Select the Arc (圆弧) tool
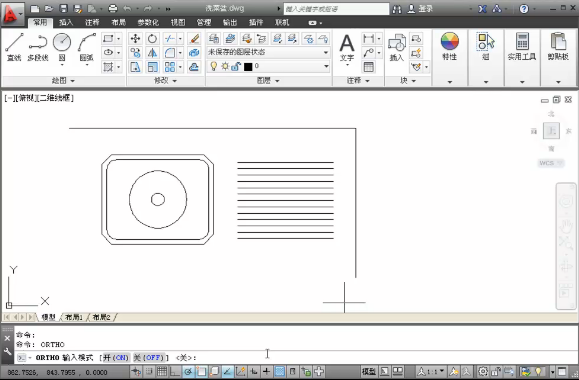Screen dimensions: 579x380 (87, 47)
